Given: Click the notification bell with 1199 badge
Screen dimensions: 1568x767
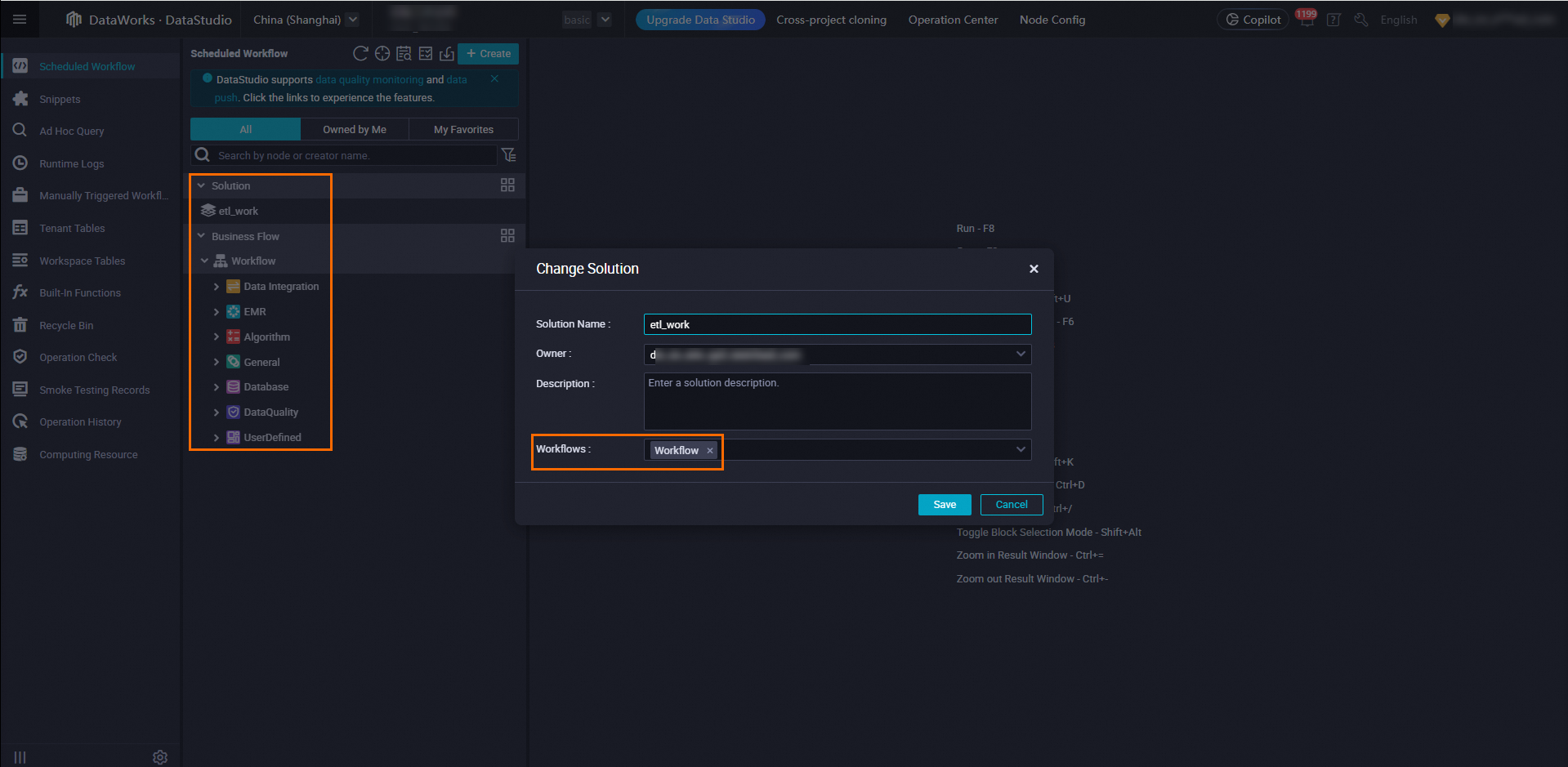Looking at the screenshot, I should point(1307,20).
